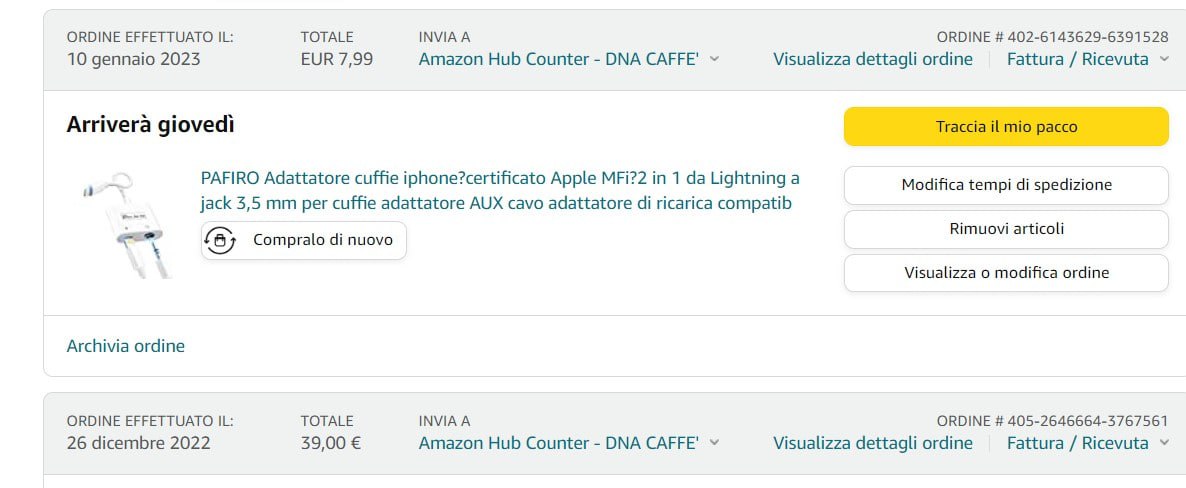Viewport: 1186px width, 488px height.
Task: View details of the 26 dicembre 2022 order
Action: tap(872, 443)
